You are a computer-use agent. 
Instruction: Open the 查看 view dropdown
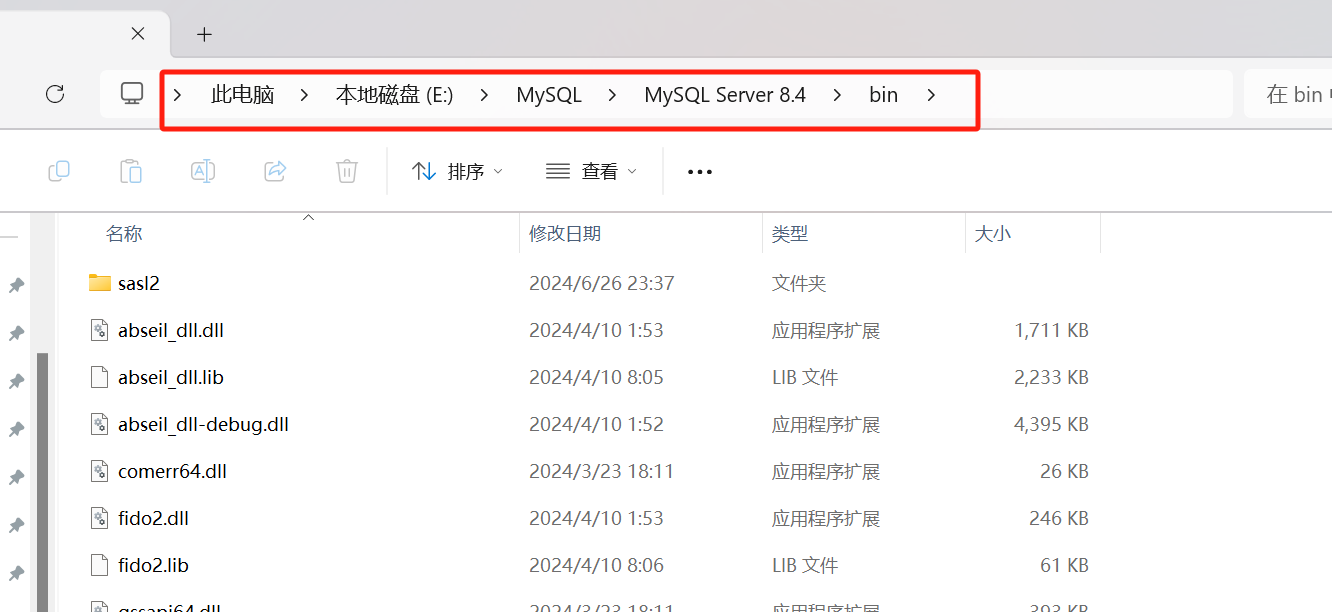tap(591, 172)
